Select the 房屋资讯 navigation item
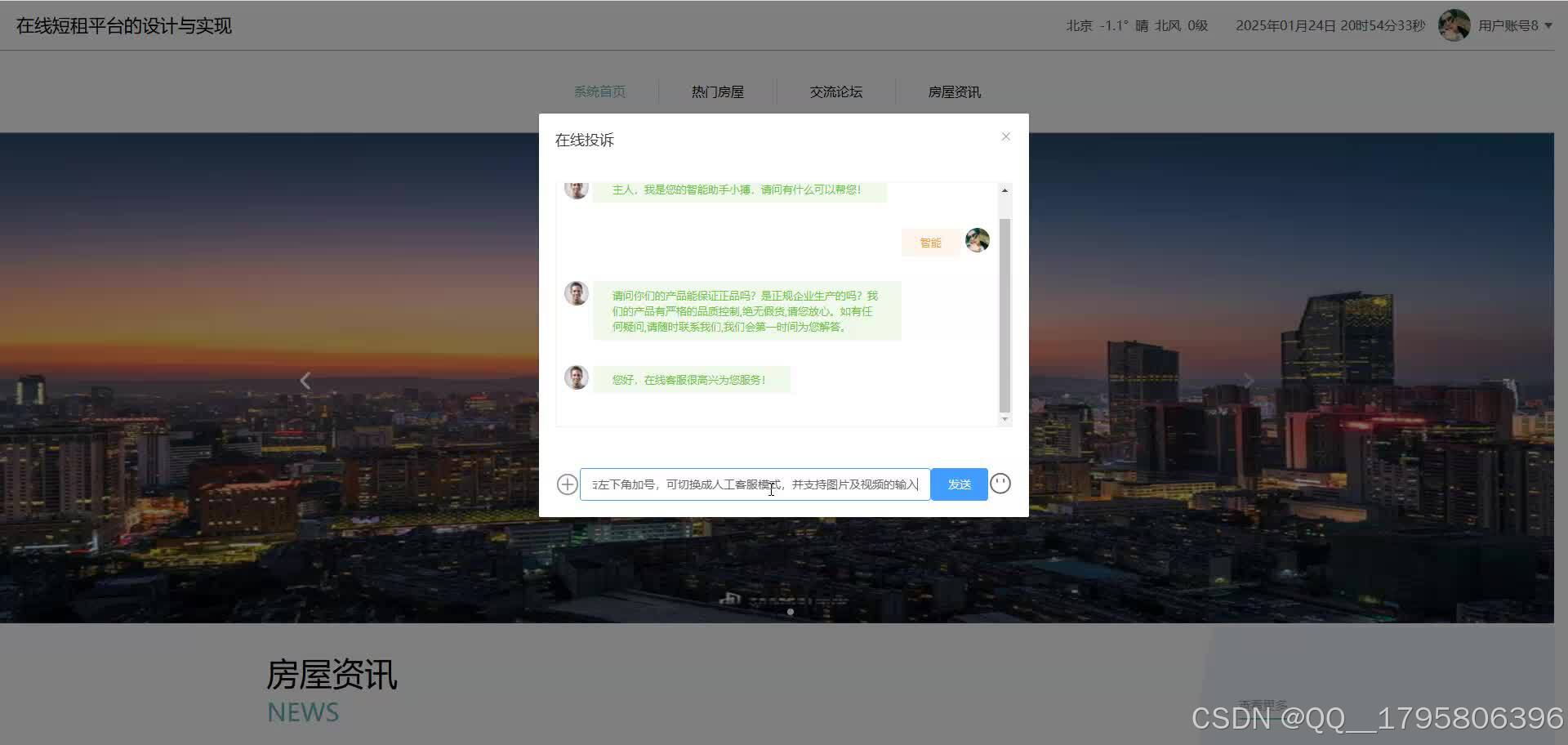 point(955,91)
